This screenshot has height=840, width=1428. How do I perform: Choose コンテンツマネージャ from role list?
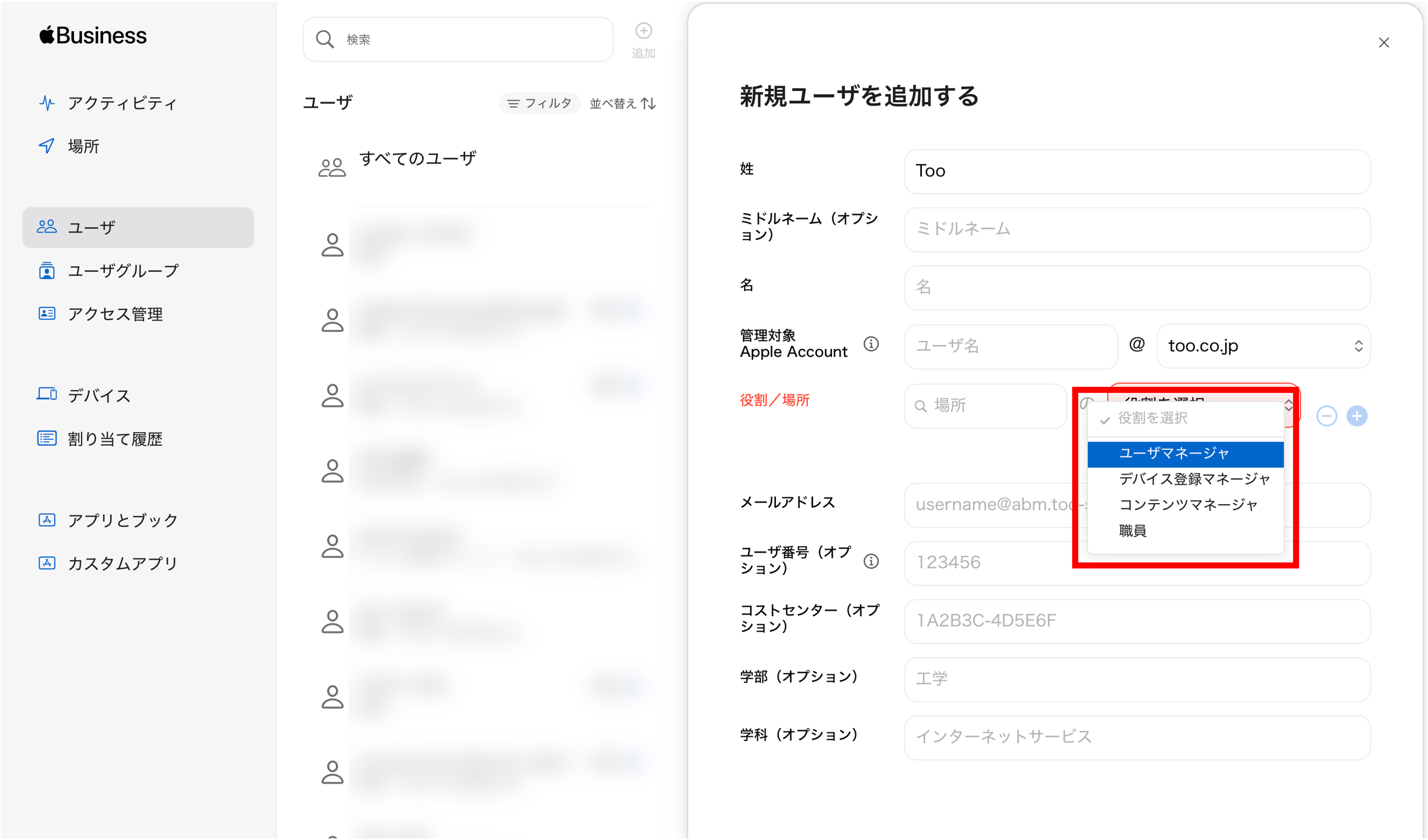[1185, 505]
